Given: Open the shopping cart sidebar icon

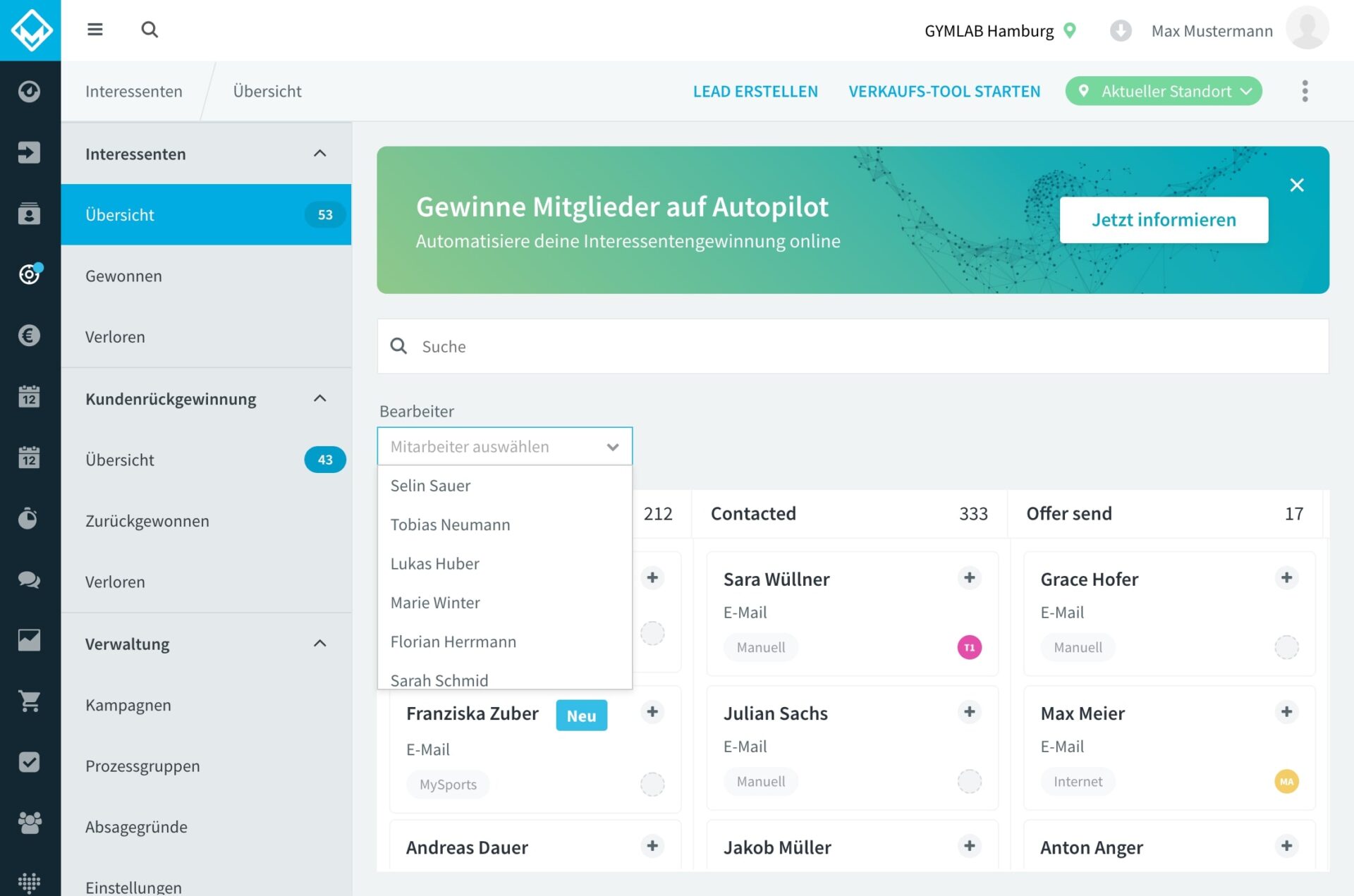Looking at the screenshot, I should [29, 701].
